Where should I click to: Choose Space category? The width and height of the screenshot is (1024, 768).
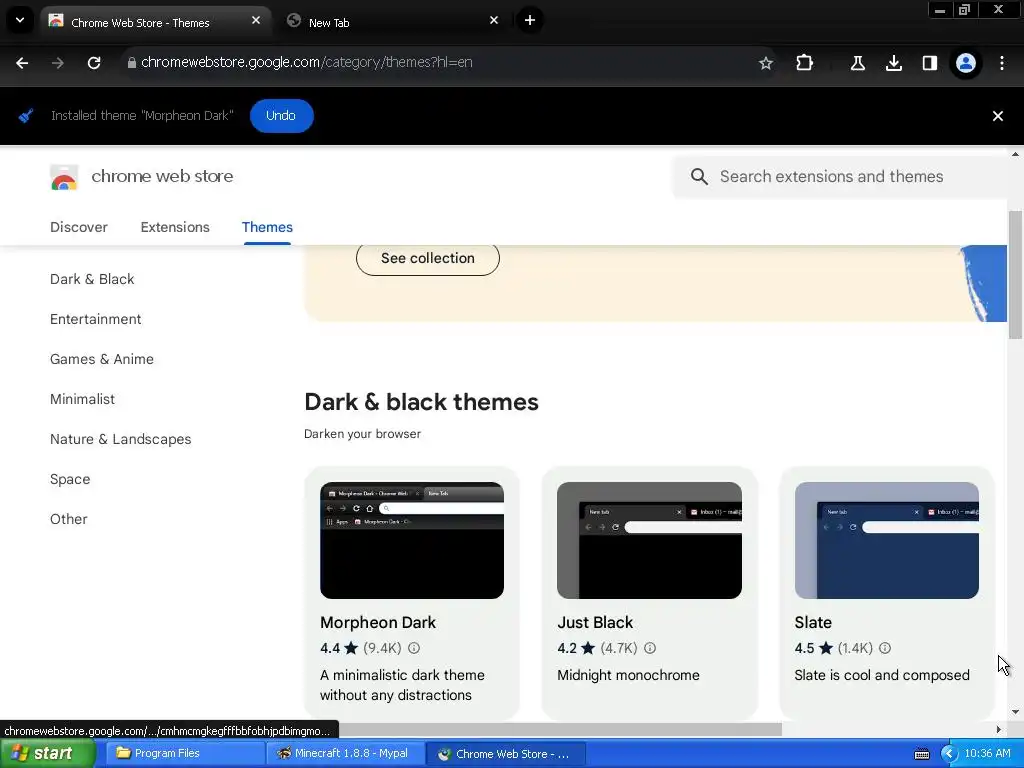point(70,479)
